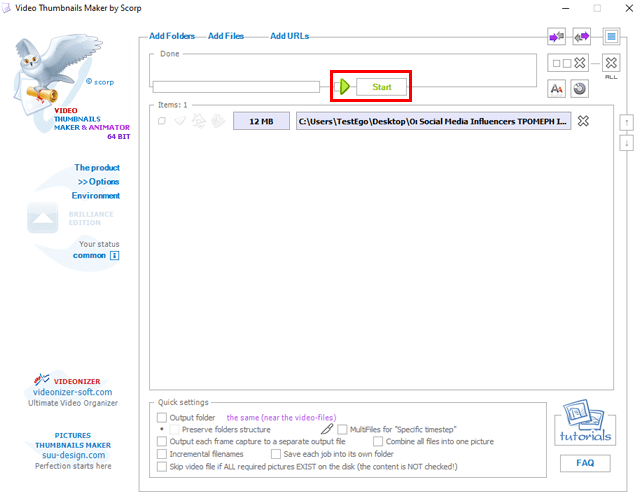Click the export icon with purple arrow on right
This screenshot has height=500, width=640.
coord(582,37)
